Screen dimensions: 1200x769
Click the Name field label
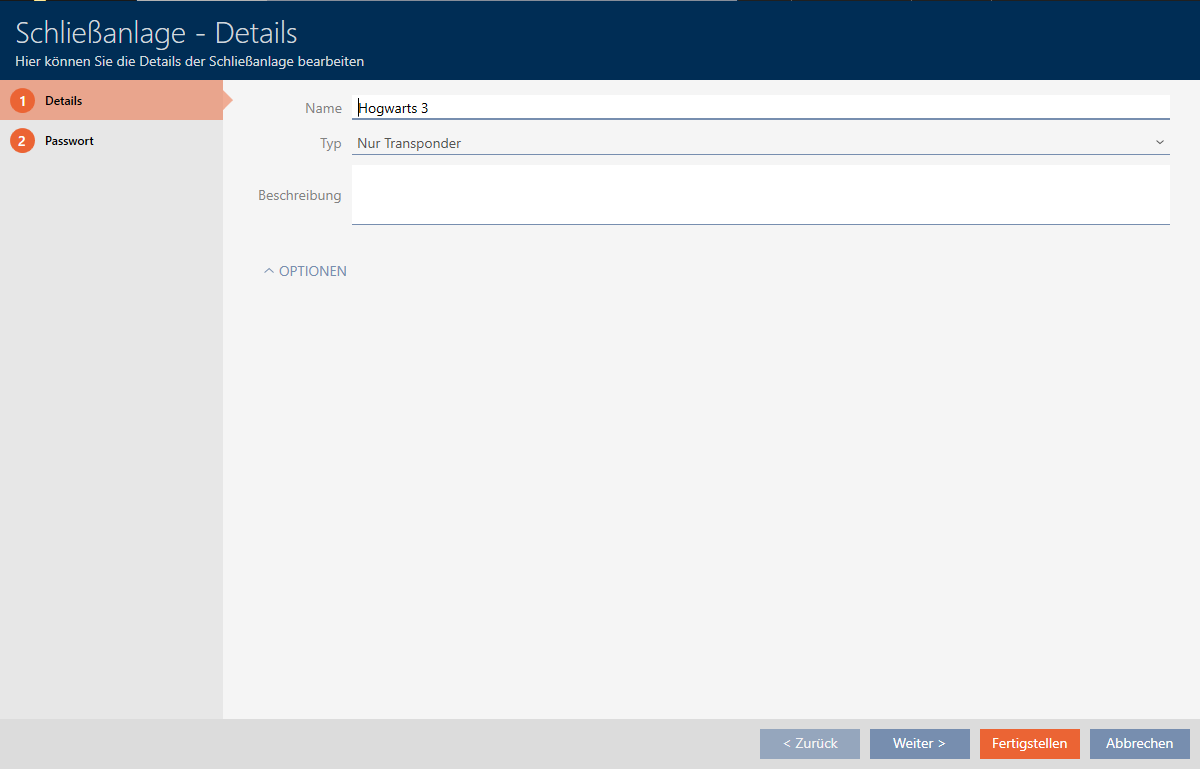323,108
